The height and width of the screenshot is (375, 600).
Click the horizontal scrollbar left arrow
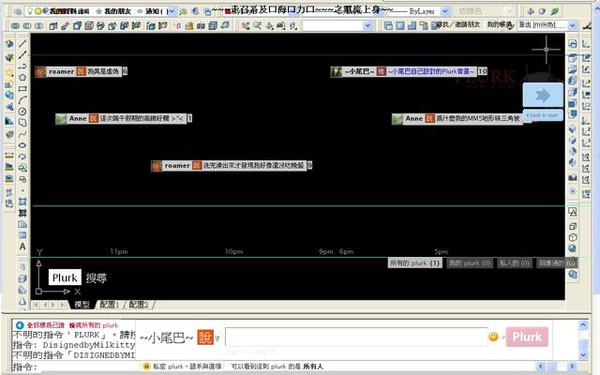coord(541,366)
